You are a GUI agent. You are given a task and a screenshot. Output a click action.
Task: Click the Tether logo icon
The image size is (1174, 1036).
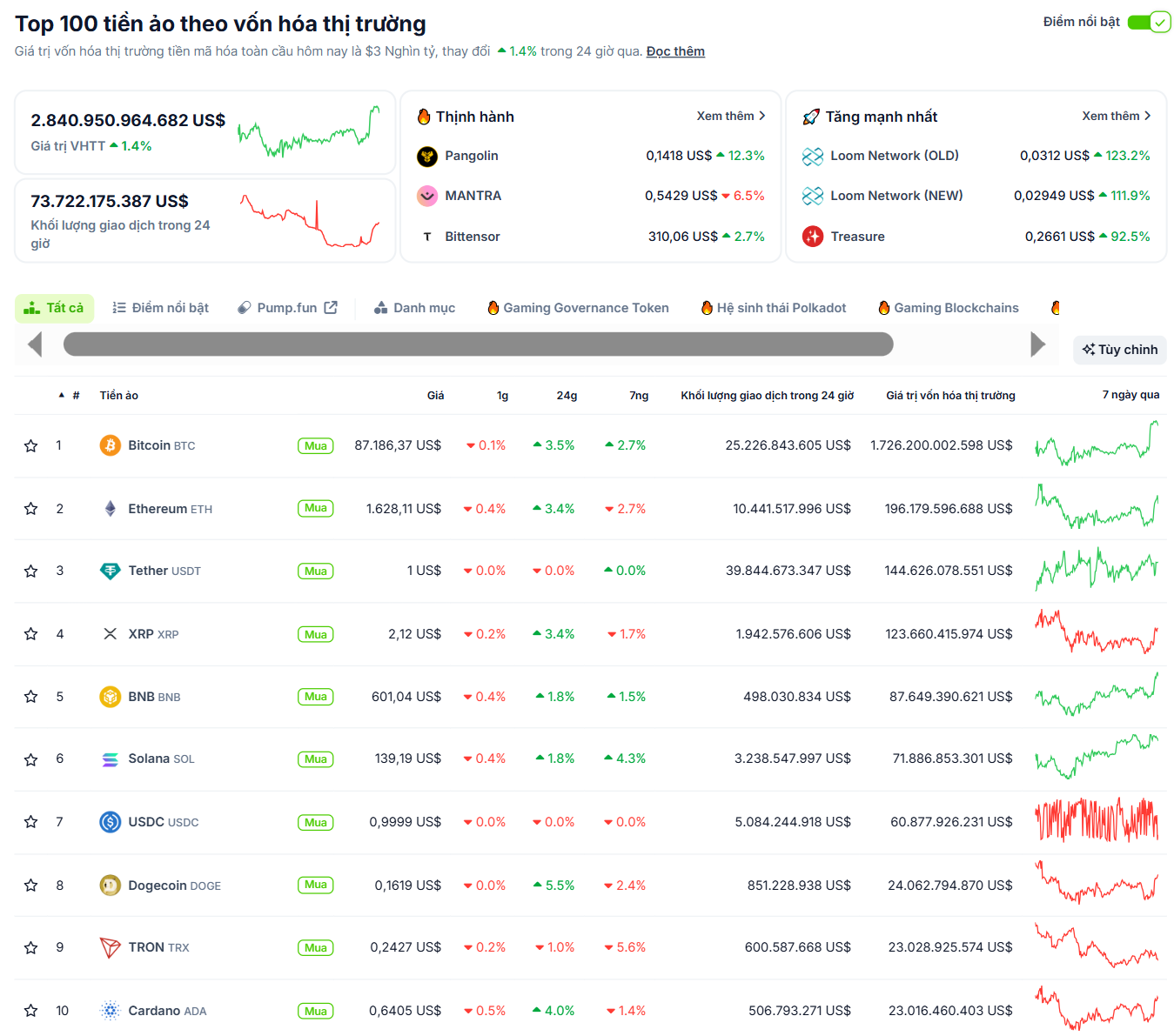click(x=110, y=571)
